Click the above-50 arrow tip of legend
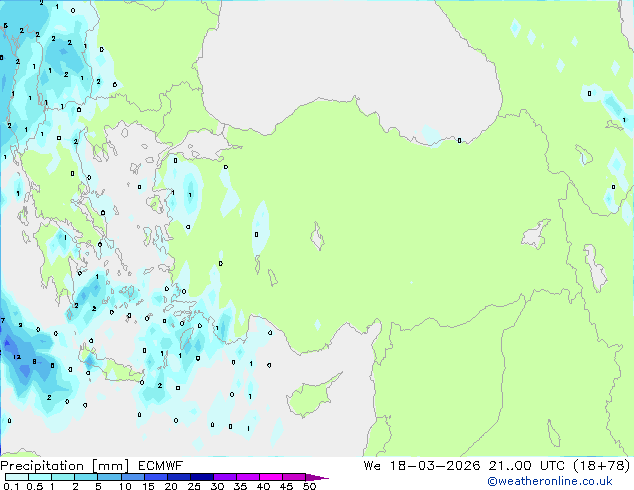The width and height of the screenshot is (634, 490). point(317,477)
